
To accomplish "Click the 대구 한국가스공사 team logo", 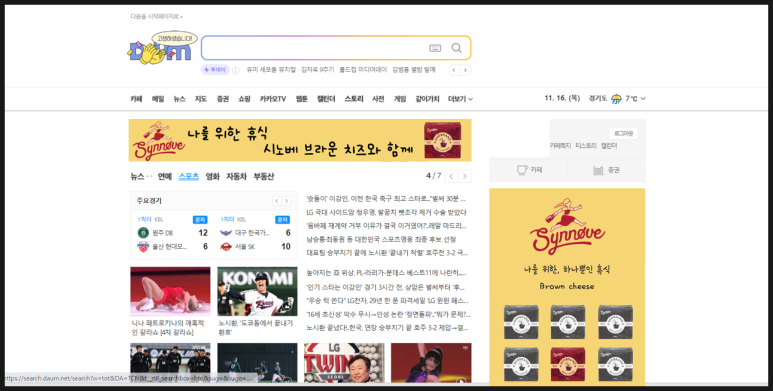I will (x=226, y=233).
